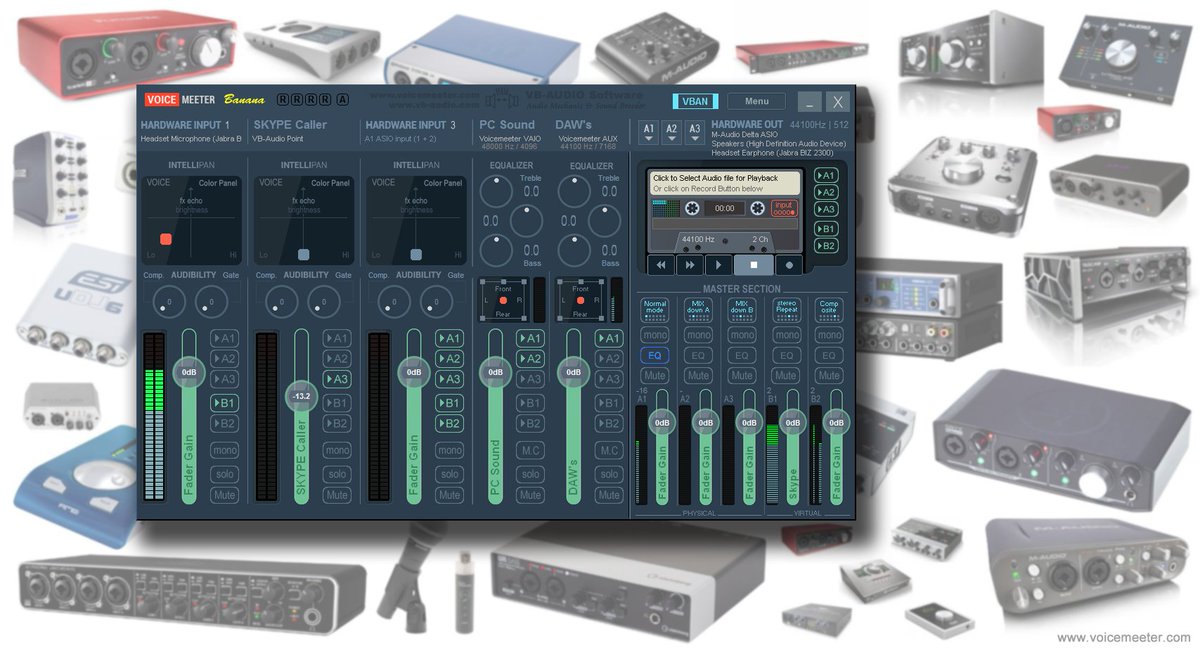Switch bus A1 'Normal mode' selector
Image resolution: width=1200 pixels, height=650 pixels.
point(655,309)
